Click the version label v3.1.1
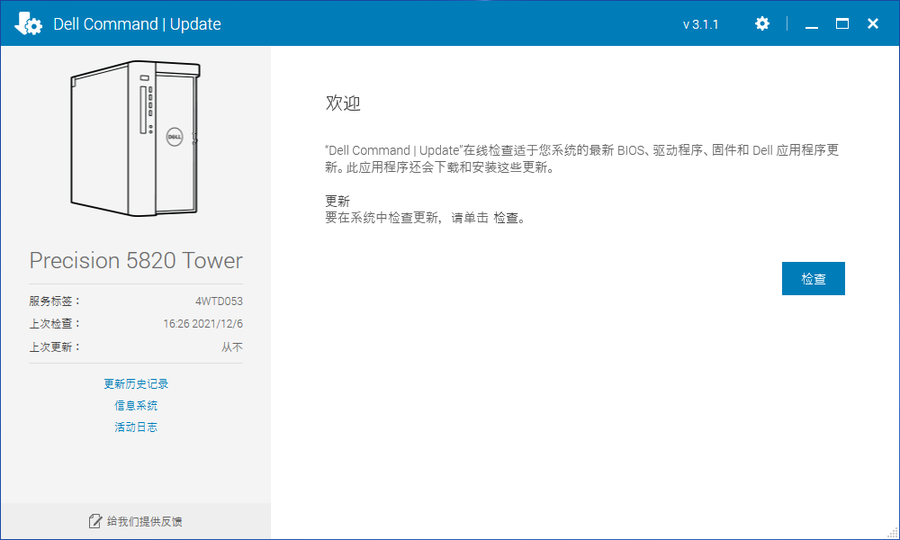 [x=700, y=24]
